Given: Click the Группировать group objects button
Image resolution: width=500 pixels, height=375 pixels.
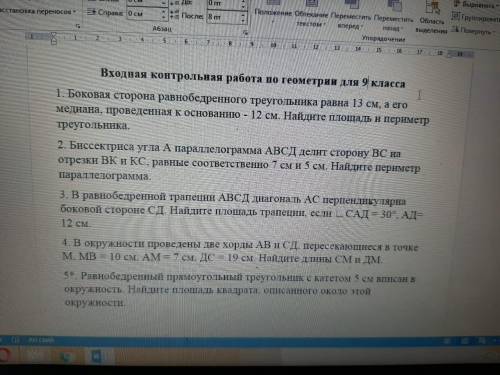Looking at the screenshot, I should click(475, 17).
